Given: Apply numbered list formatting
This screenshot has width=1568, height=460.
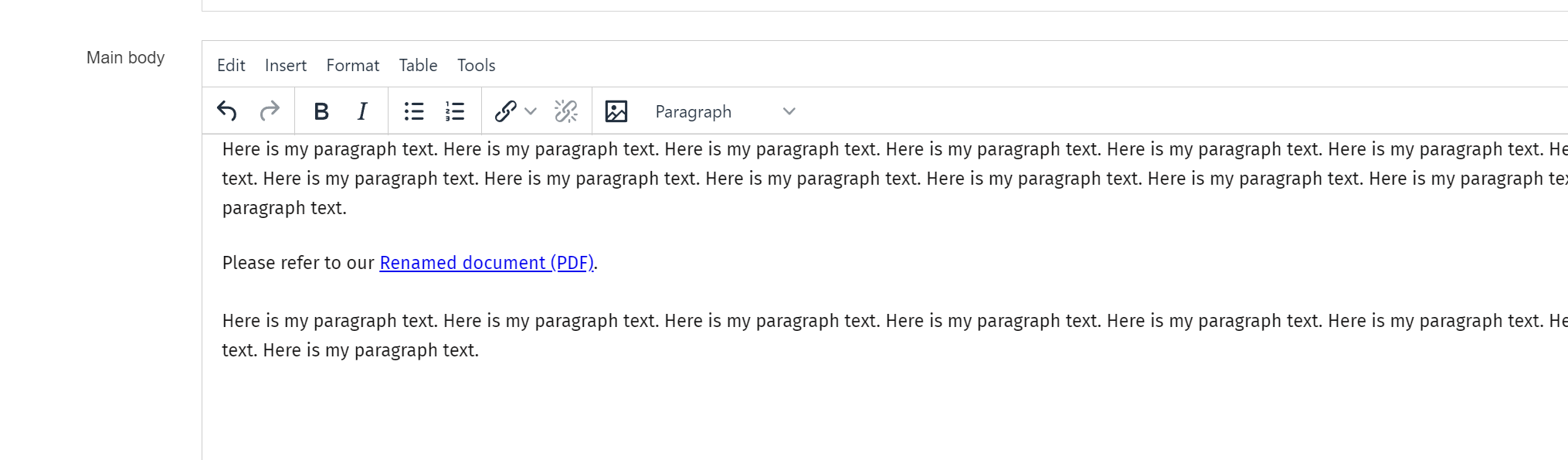Looking at the screenshot, I should [455, 111].
